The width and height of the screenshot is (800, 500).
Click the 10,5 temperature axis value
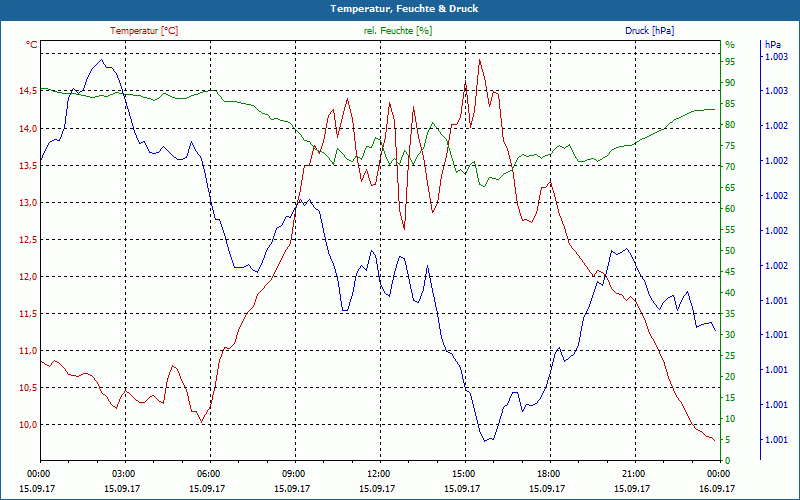29,388
